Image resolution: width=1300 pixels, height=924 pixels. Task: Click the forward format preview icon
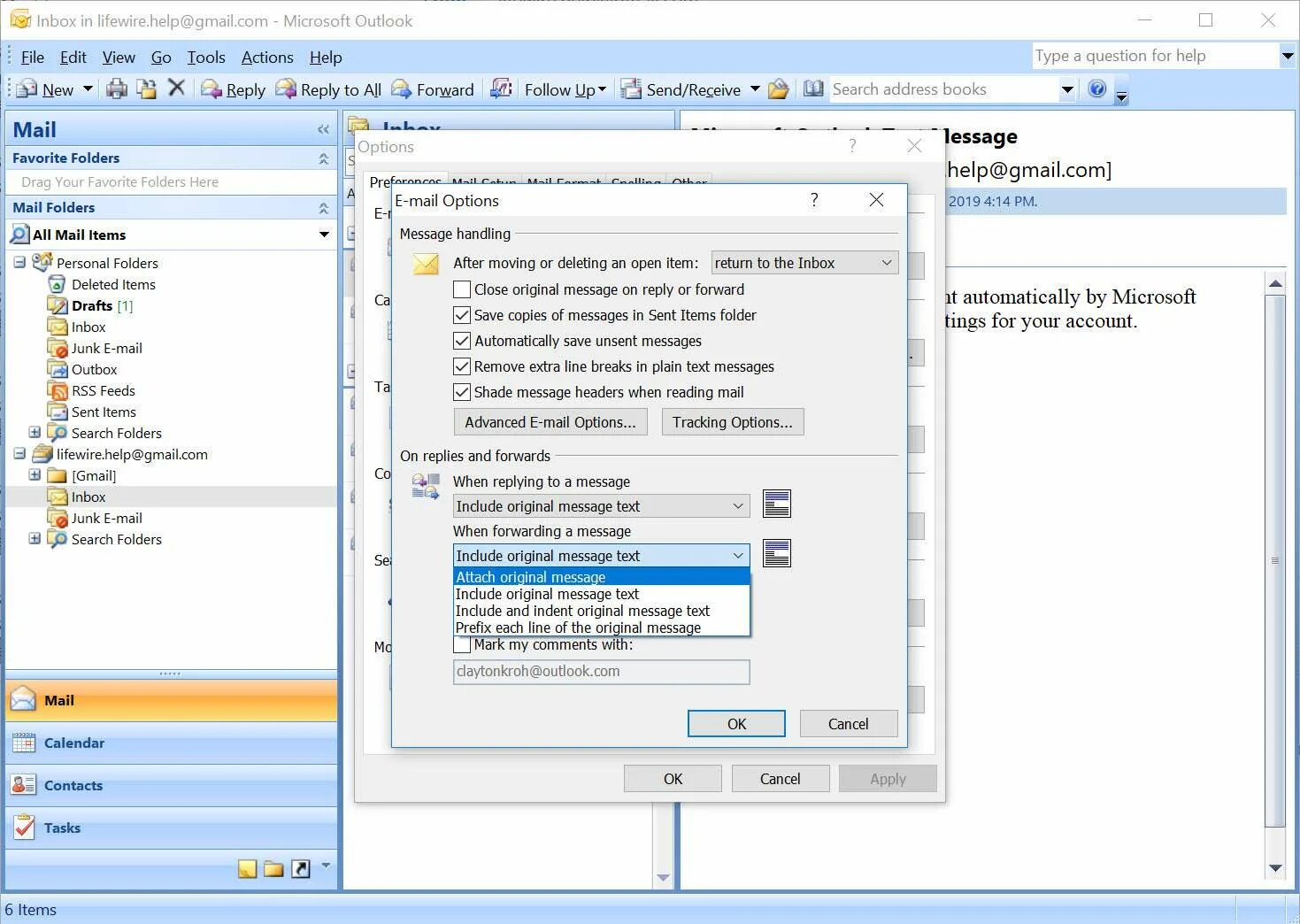(777, 553)
